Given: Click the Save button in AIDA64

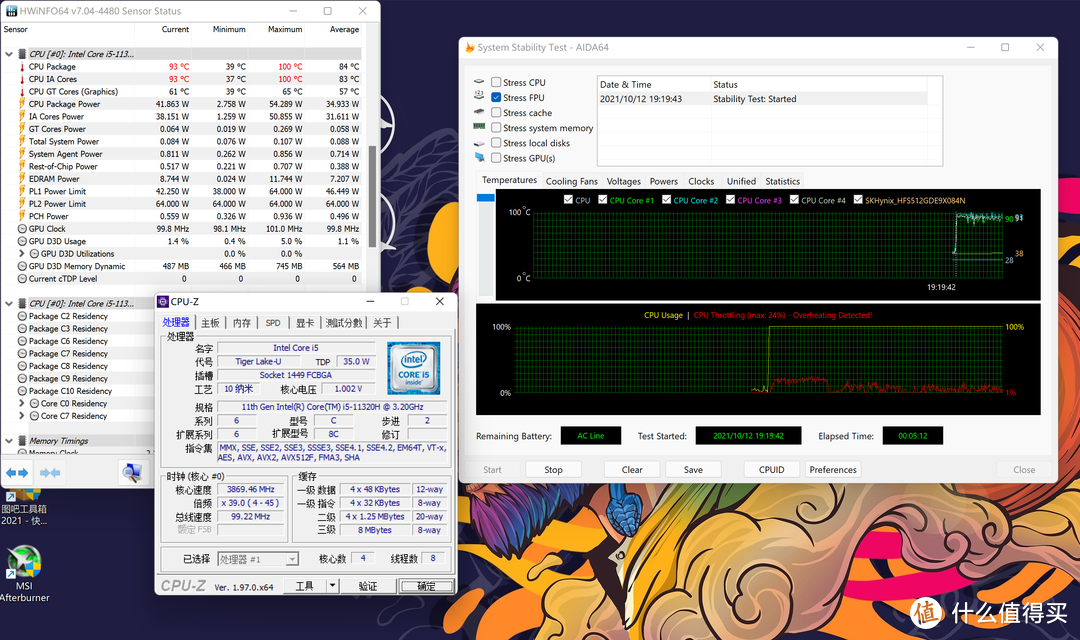Looking at the screenshot, I should coord(693,470).
